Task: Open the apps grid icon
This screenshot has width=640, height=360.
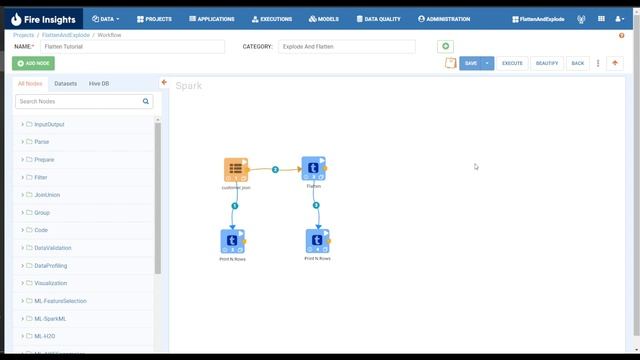Action: pos(601,19)
